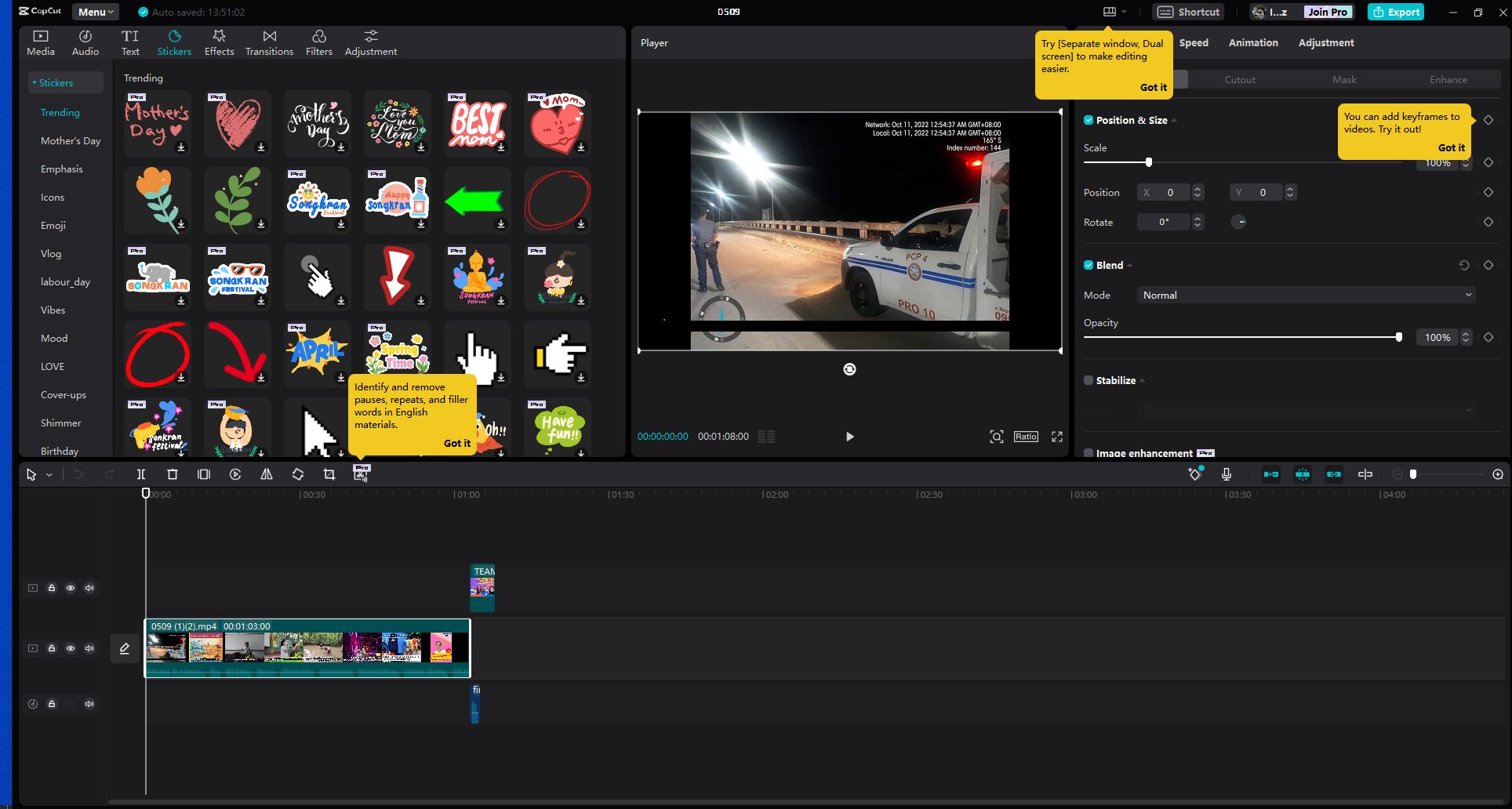The height and width of the screenshot is (809, 1512).
Task: Expand the selection tool dropdown arrow
Action: [49, 475]
